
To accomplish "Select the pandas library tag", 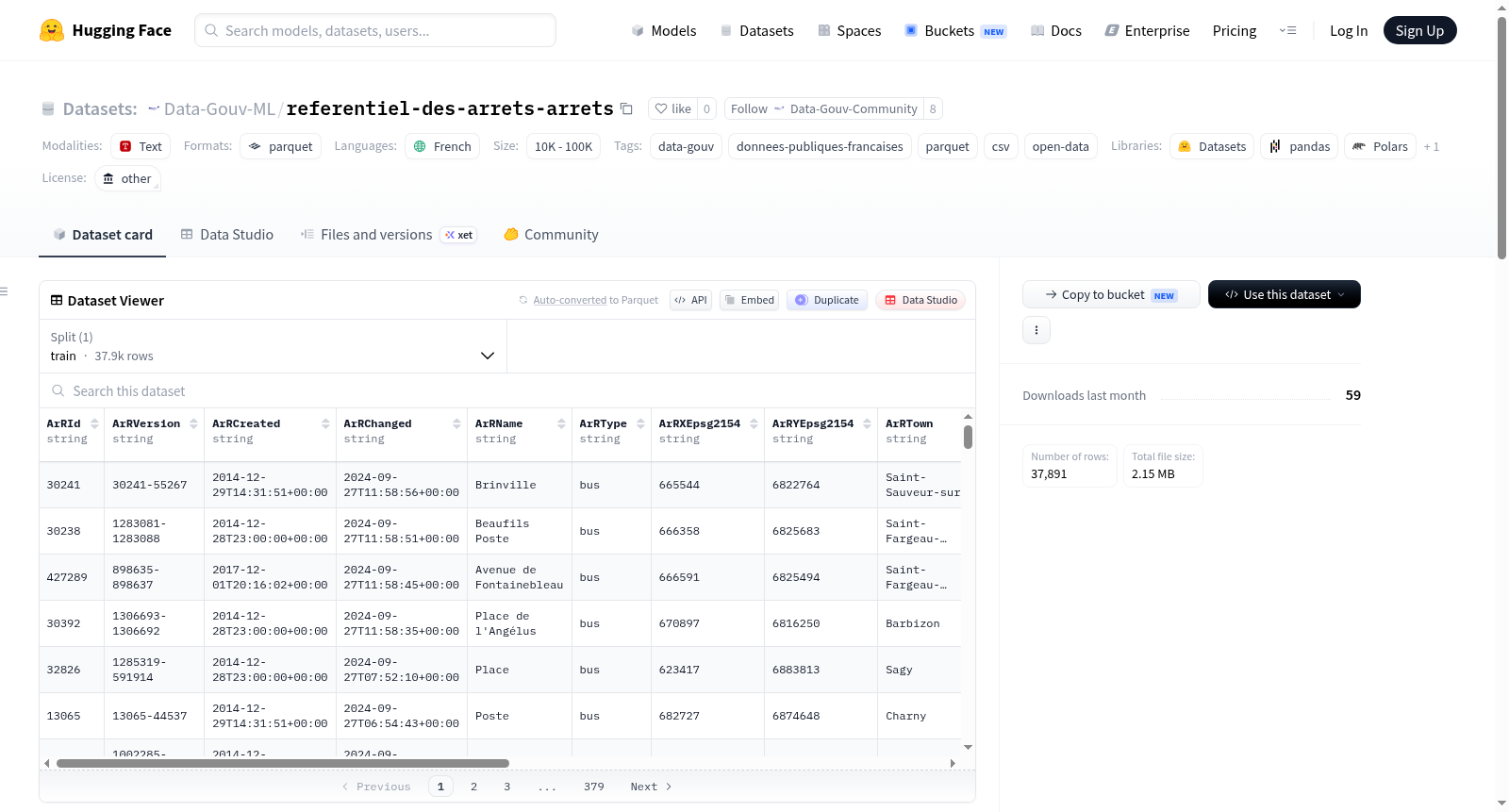I will coord(1299,146).
